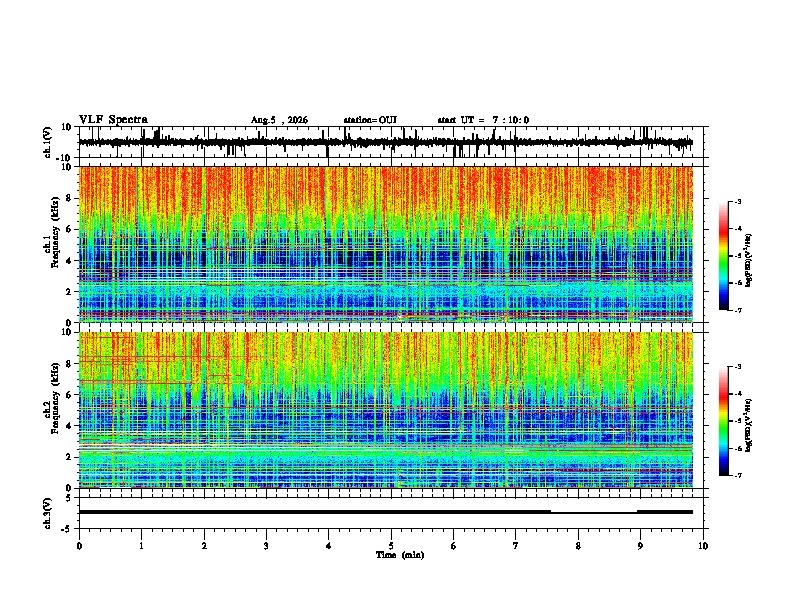The height and width of the screenshot is (612, 792).
Task: Click time axis tick label "7"
Action: [516, 546]
